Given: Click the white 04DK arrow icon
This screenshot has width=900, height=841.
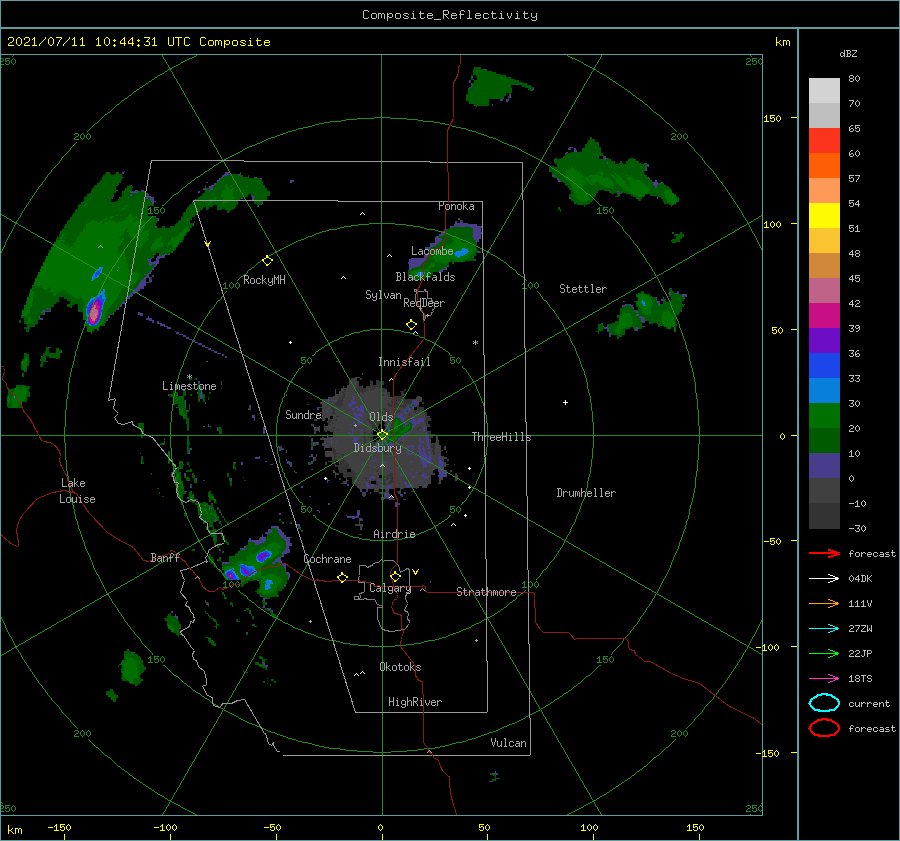Looking at the screenshot, I should [x=824, y=578].
